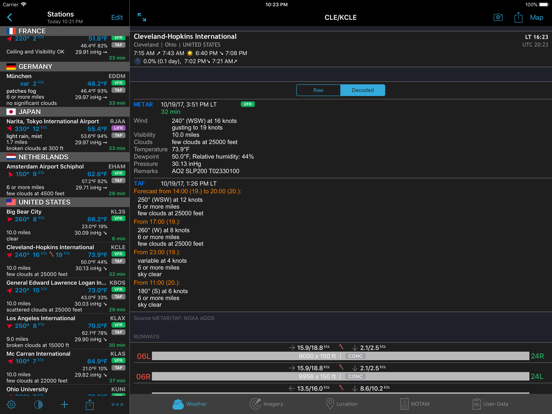Viewport: 552px width, 414px height.
Task: Tap the NETHERLANDS country header
Action: [x=65, y=157]
